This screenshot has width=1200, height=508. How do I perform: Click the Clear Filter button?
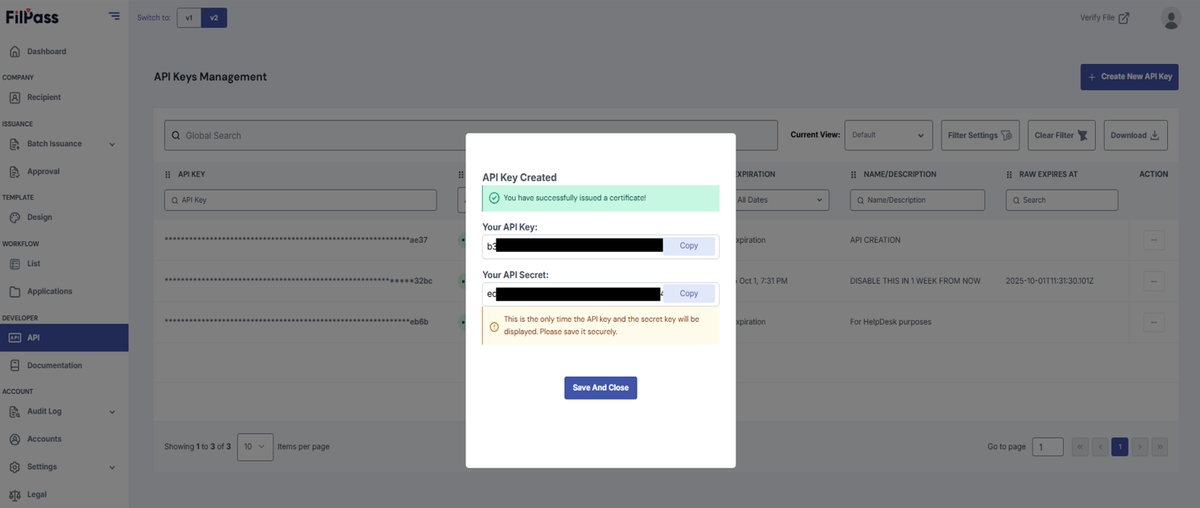[x=1061, y=135]
